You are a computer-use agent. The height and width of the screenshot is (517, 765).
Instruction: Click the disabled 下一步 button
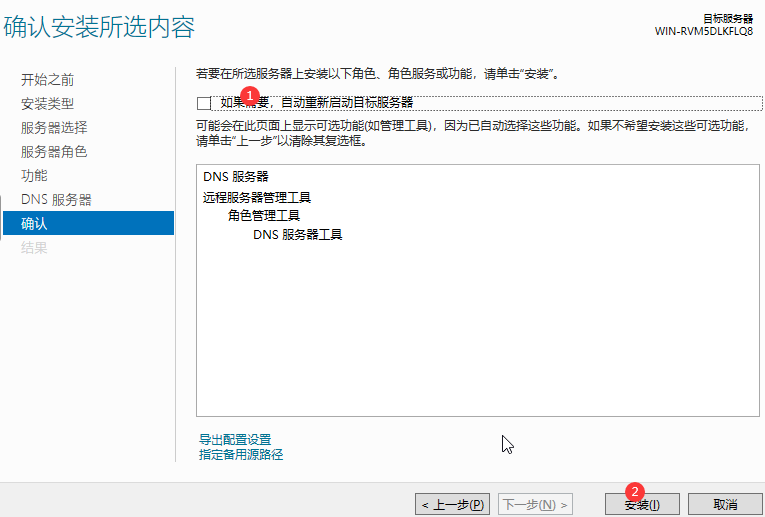(x=537, y=505)
